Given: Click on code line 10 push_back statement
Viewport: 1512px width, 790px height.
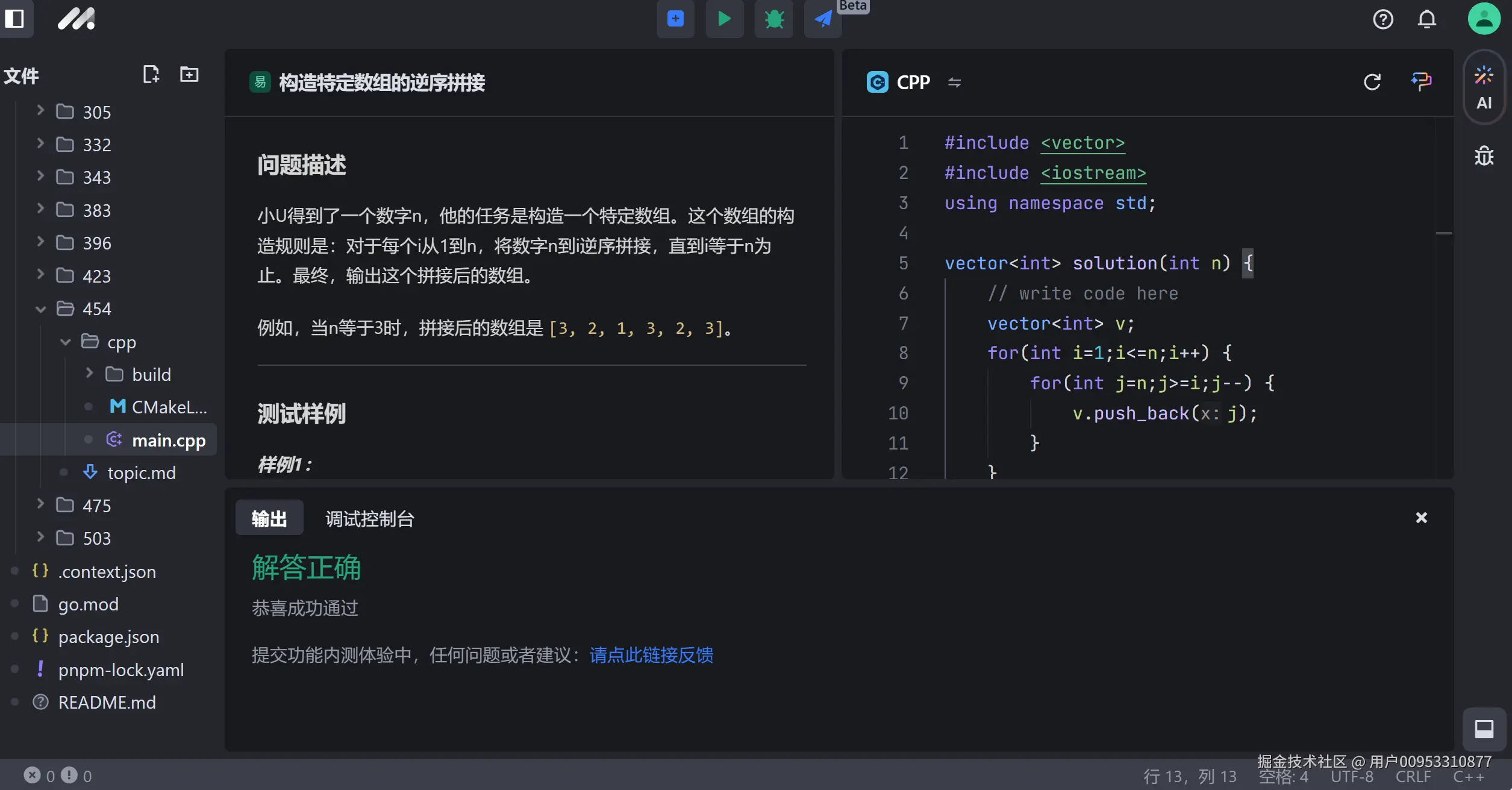Looking at the screenshot, I should coord(1164,413).
